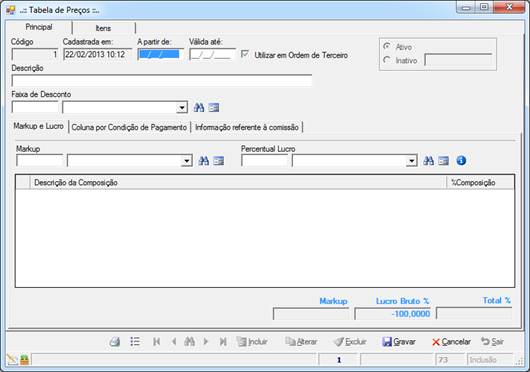Open the record card icon next to Faixa de Desconto

(x=214, y=107)
